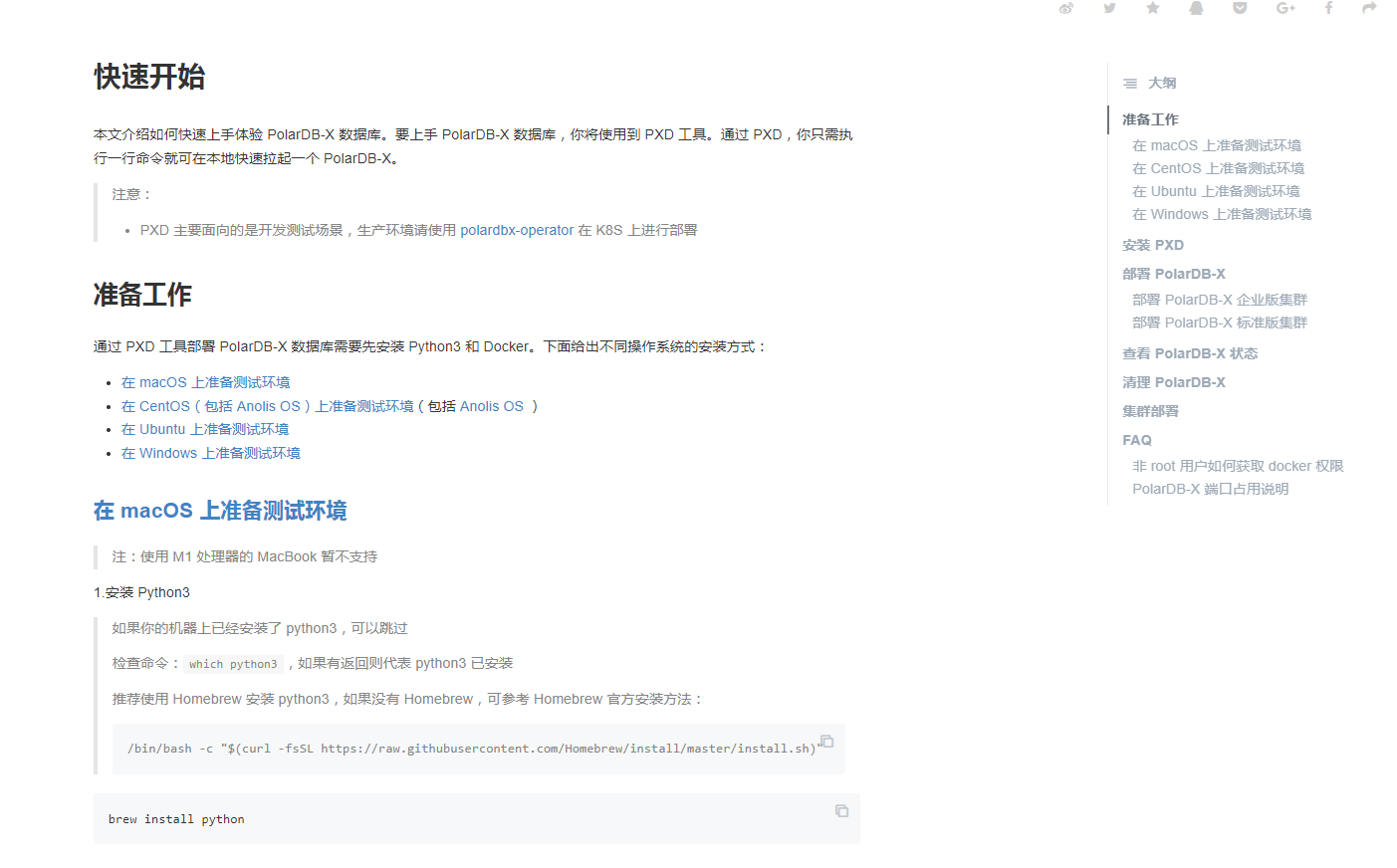Viewport: 1397px width, 868px height.
Task: Click the forward-arrow share icon
Action: coord(1369,8)
